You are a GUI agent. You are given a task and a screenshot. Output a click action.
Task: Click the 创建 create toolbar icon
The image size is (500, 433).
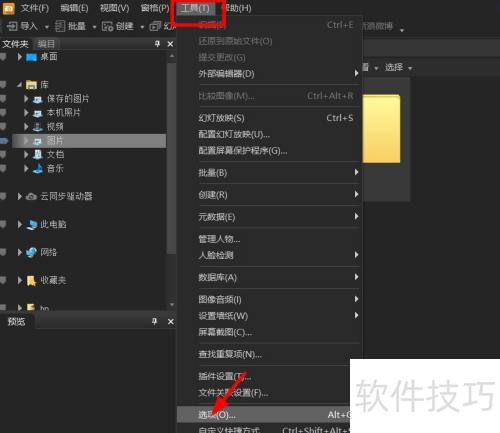click(107, 26)
